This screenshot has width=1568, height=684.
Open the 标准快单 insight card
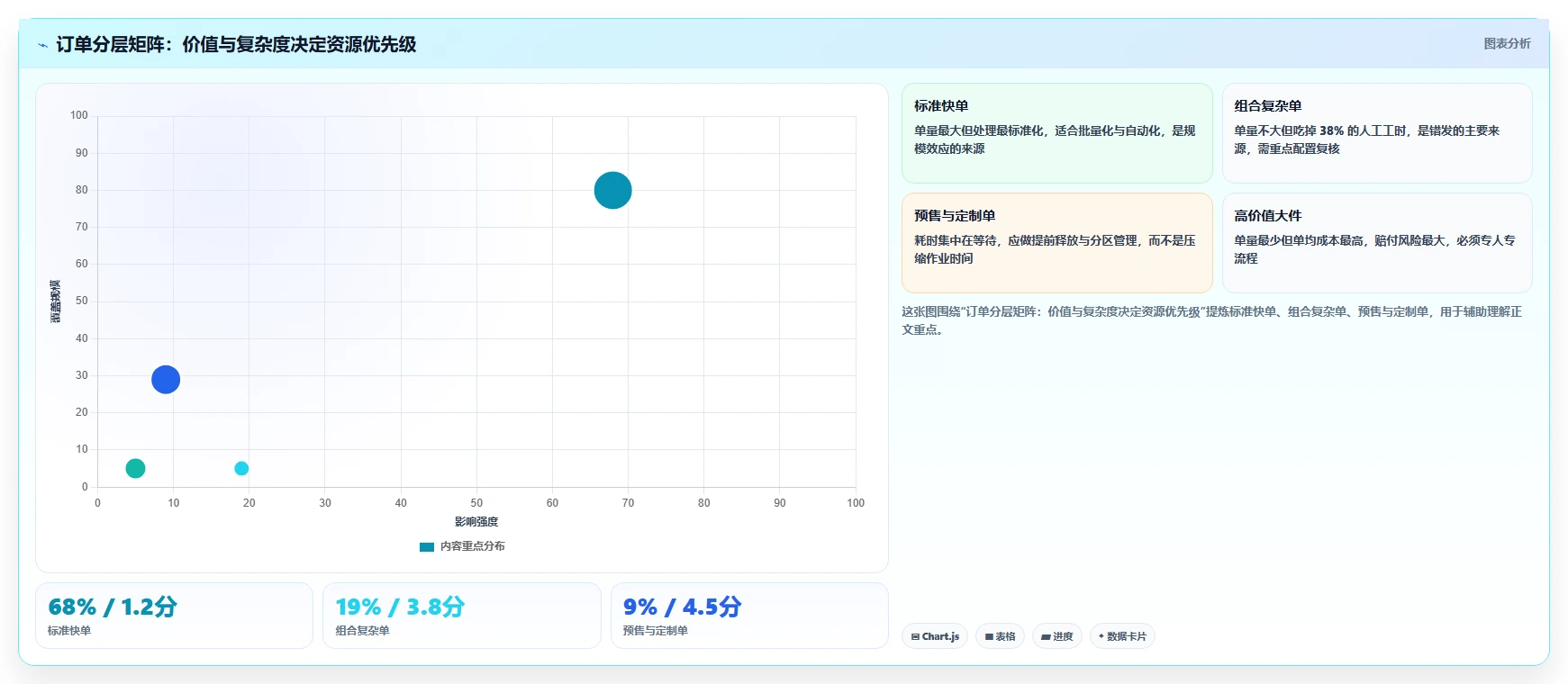(x=1056, y=133)
